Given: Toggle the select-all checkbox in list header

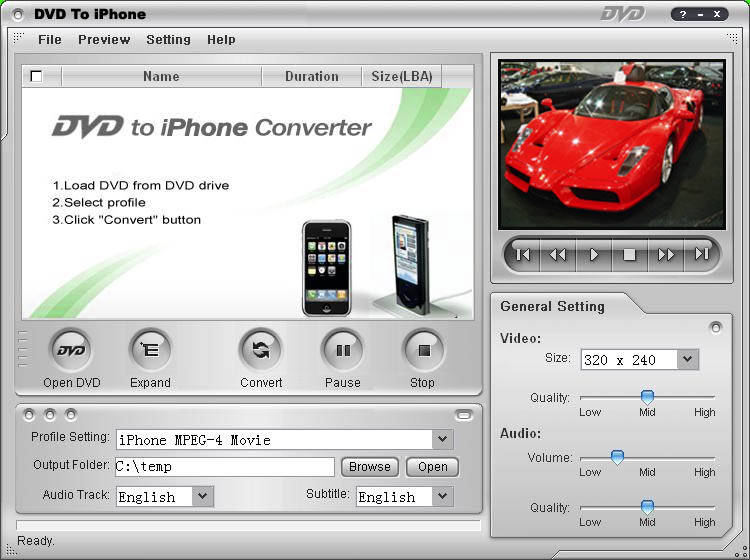Looking at the screenshot, I should (x=36, y=76).
